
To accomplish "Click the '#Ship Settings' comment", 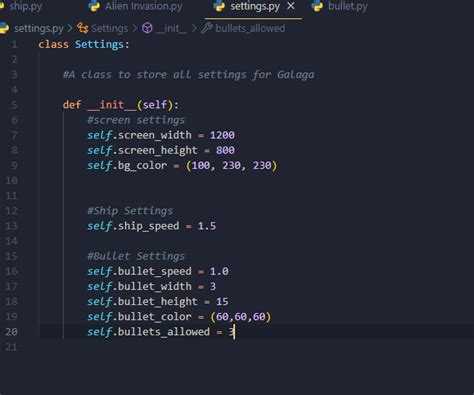I will click(x=130, y=211).
